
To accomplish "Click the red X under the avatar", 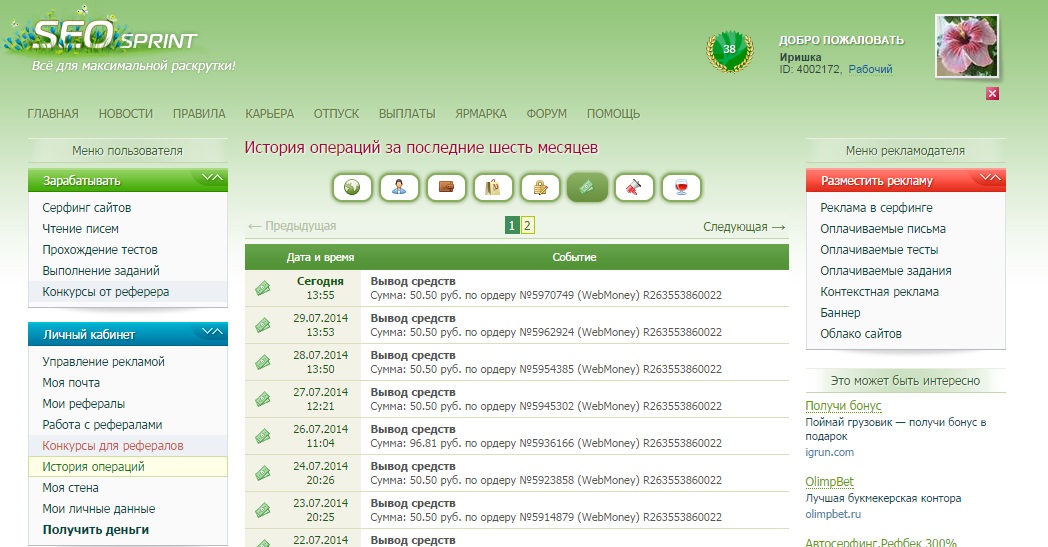I will (x=993, y=94).
